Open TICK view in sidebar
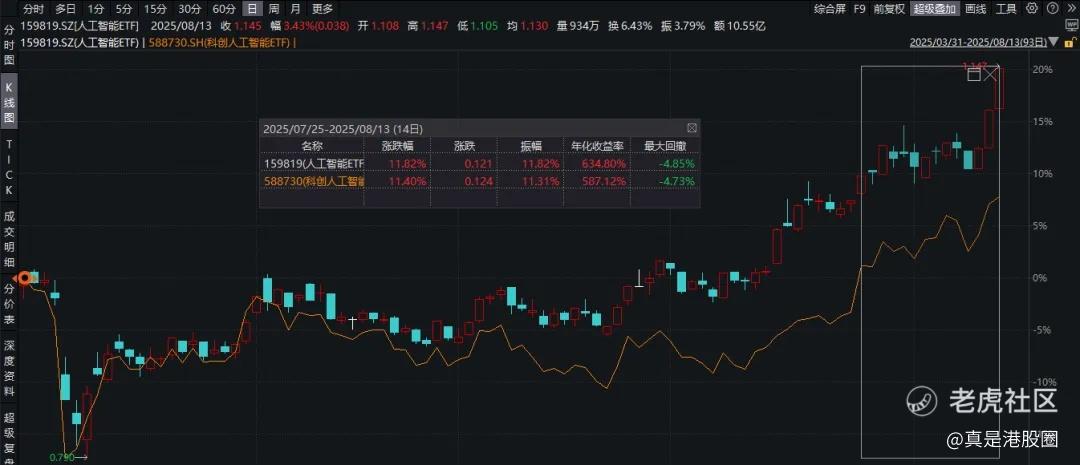 [x=9, y=166]
